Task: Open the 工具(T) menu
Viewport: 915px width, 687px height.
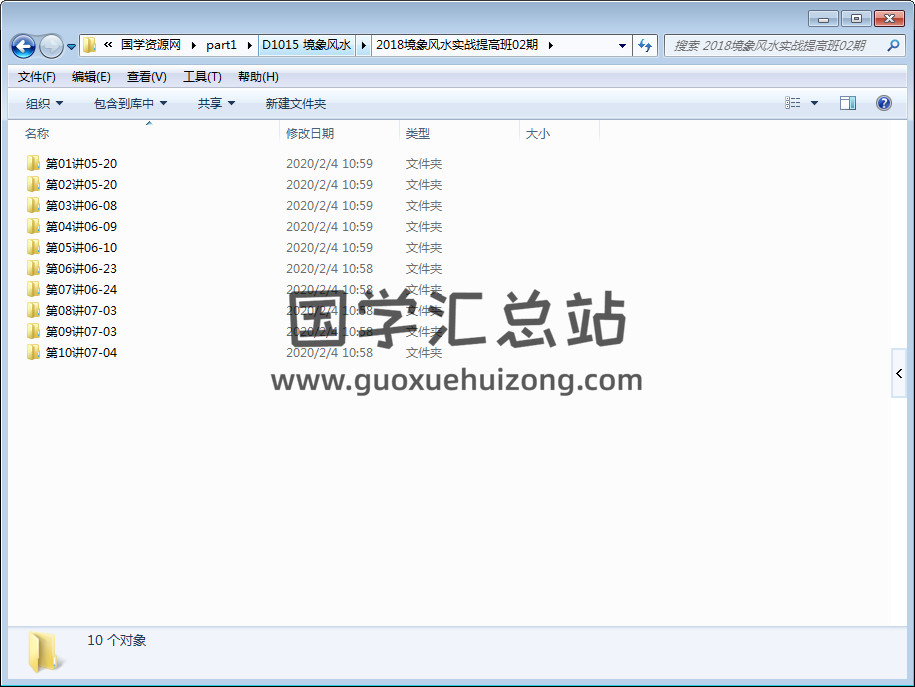Action: [x=202, y=77]
